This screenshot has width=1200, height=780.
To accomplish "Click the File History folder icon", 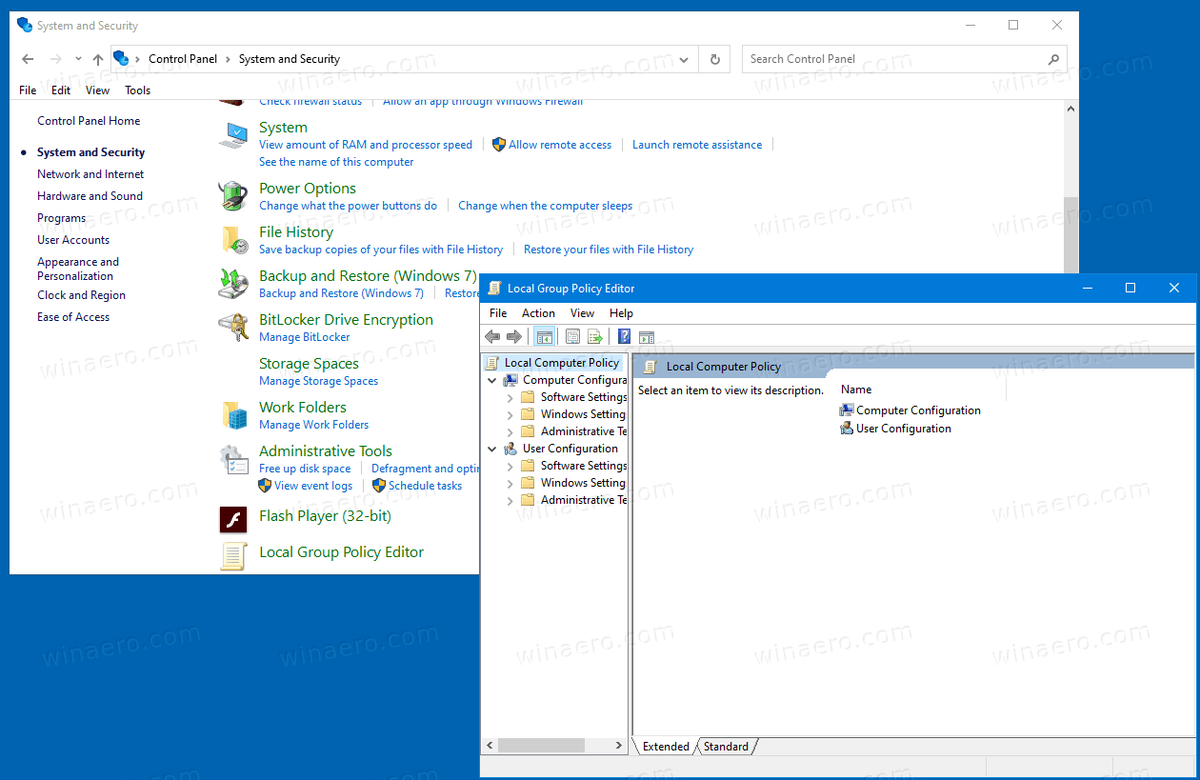I will click(234, 239).
